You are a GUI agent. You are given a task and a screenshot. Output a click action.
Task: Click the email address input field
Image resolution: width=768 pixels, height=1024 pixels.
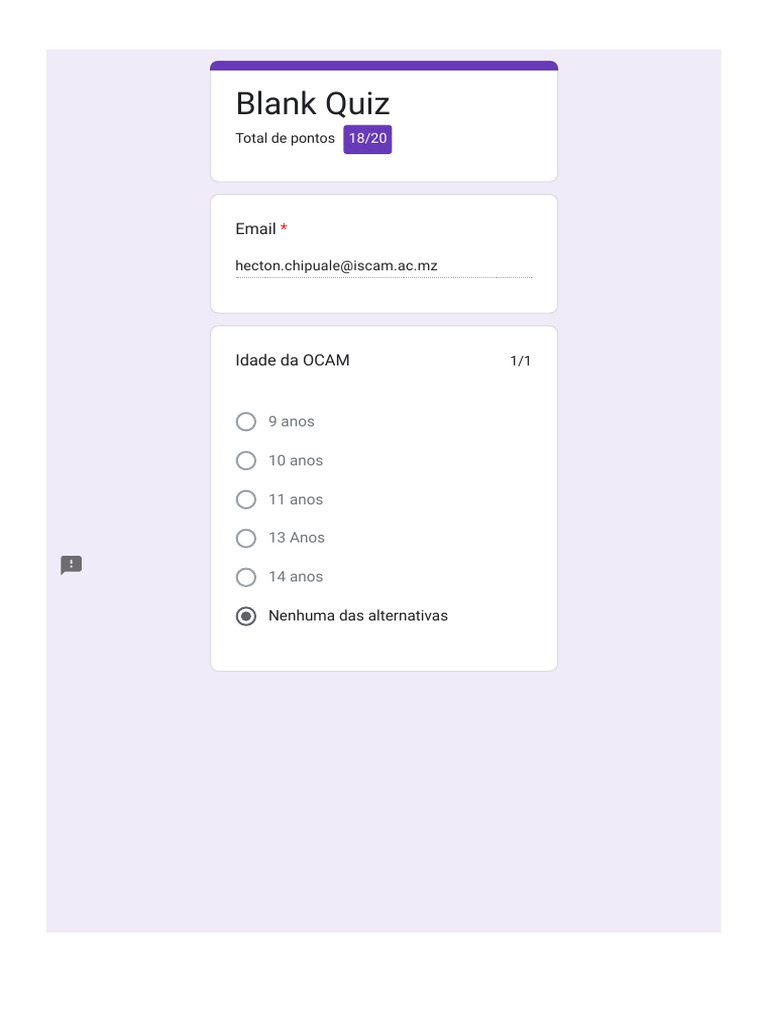383,266
